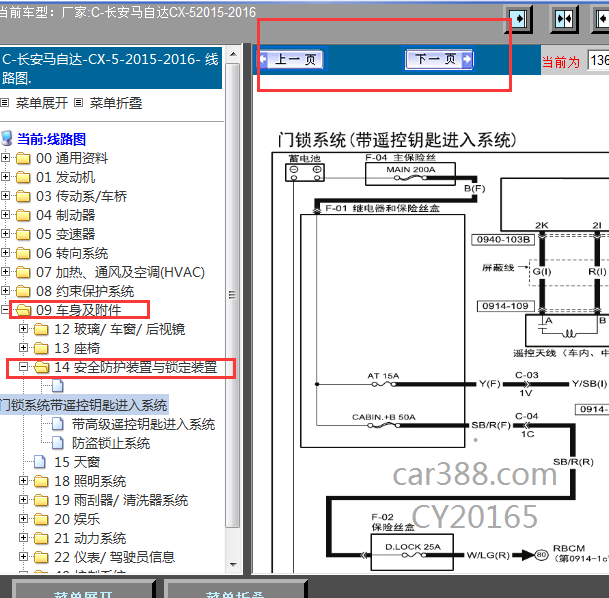Image resolution: width=609 pixels, height=598 pixels.
Task: Click the 当前:线路图 root node
Action: 51,139
